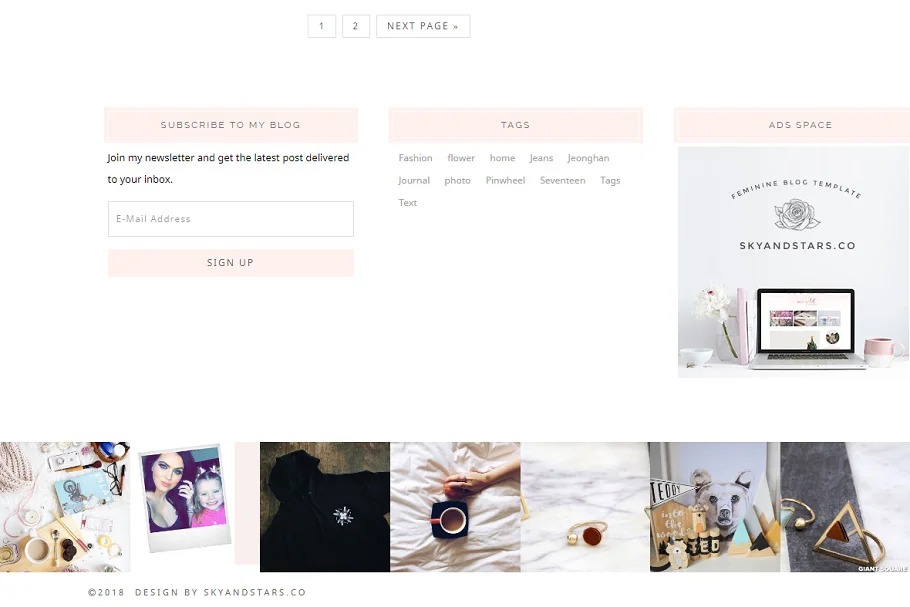
Task: Go to pagination page 1
Action: [322, 26]
